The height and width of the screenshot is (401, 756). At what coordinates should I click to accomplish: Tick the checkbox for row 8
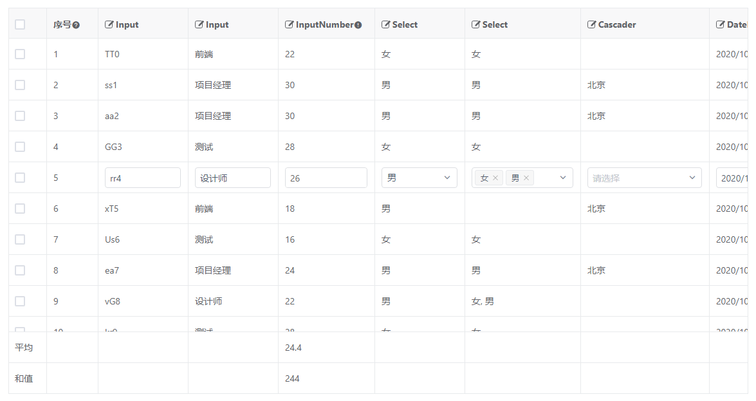[20, 270]
